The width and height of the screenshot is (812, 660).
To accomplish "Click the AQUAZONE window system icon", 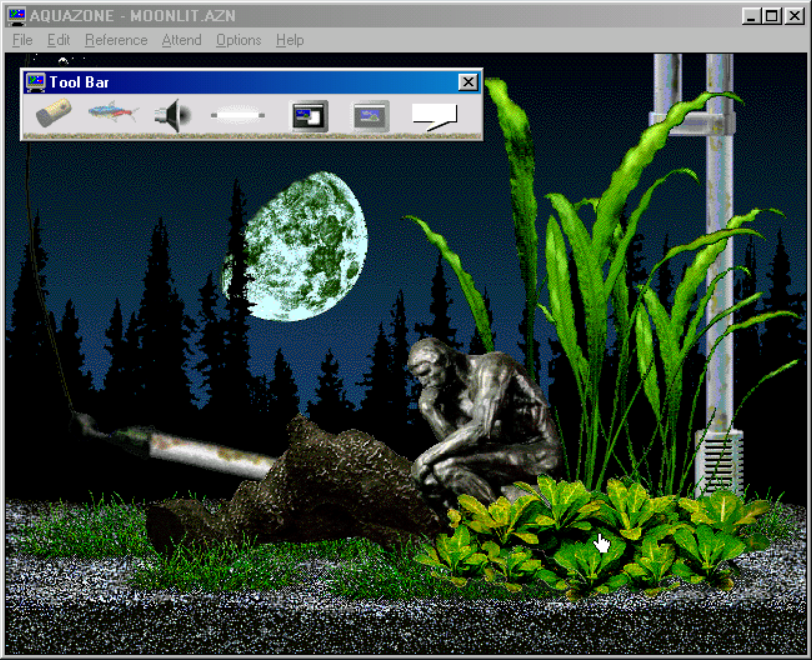I will pos(17,16).
